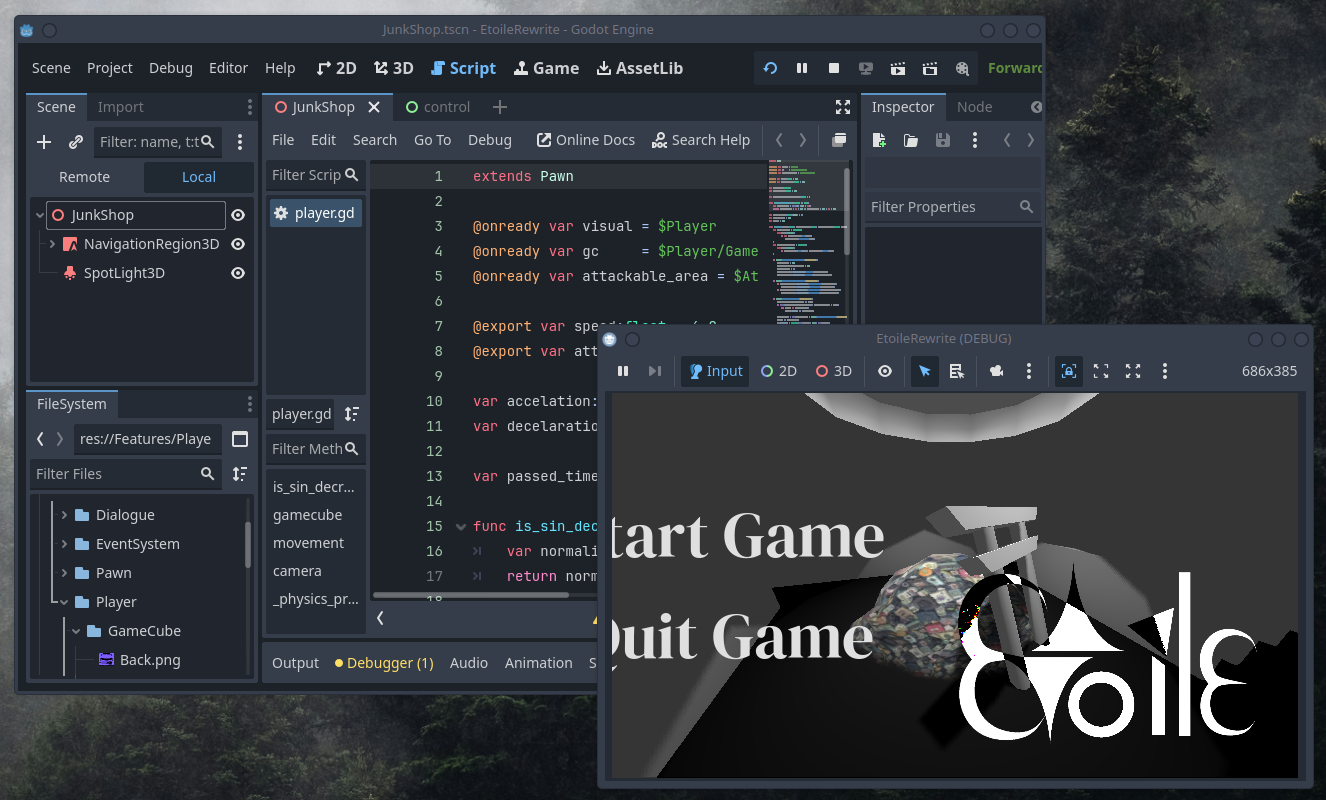
Task: Open the Import dock tab
Action: (121, 107)
